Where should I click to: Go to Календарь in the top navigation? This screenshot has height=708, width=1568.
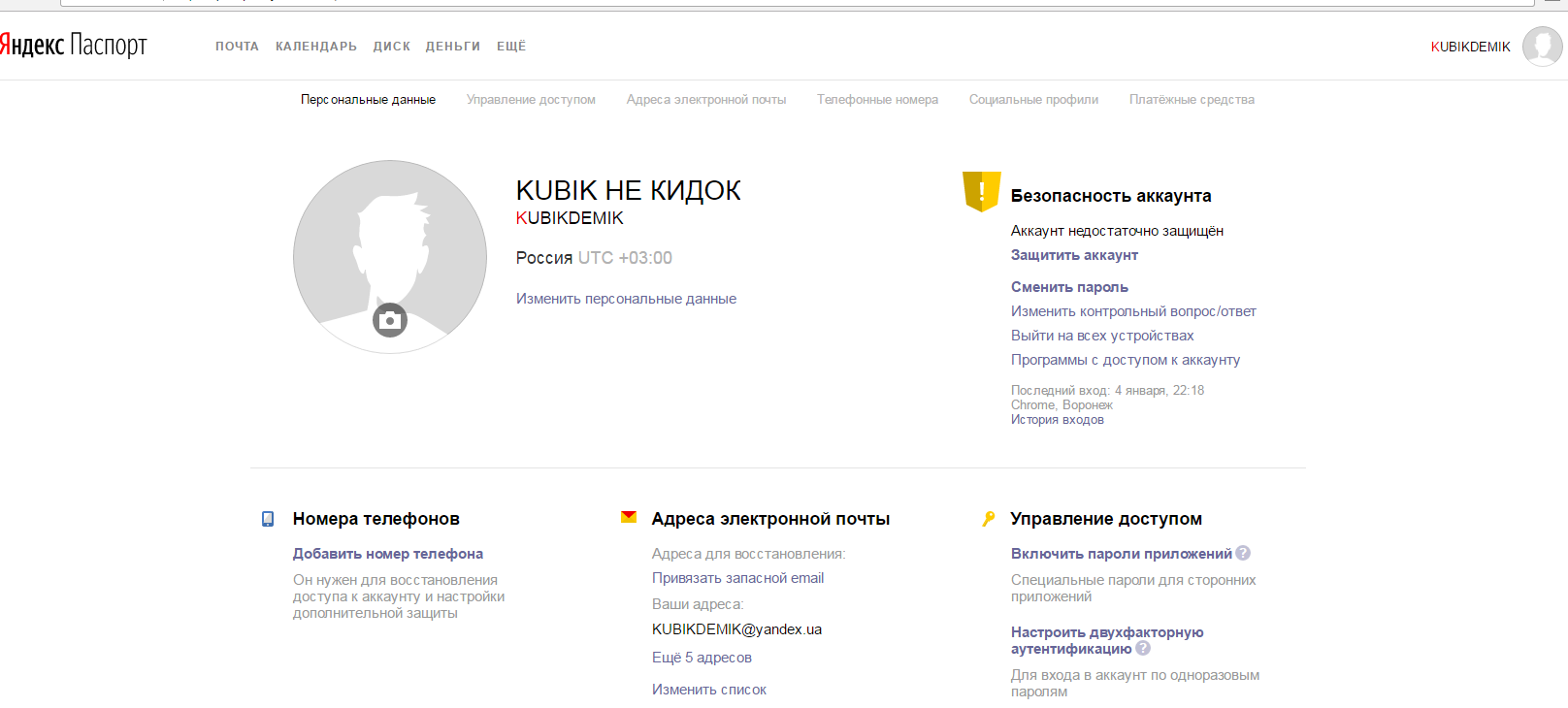click(x=316, y=47)
